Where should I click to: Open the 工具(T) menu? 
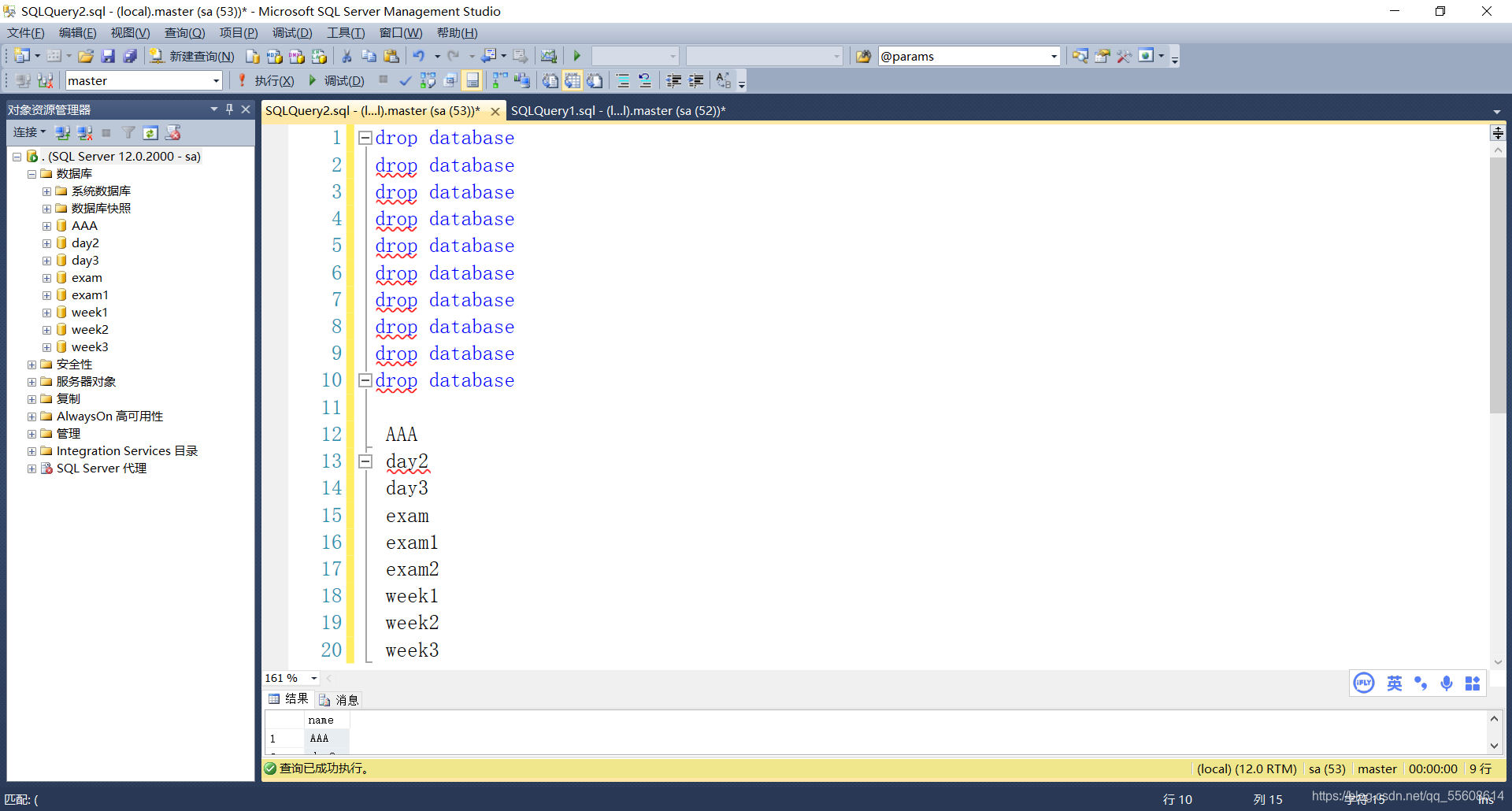346,33
